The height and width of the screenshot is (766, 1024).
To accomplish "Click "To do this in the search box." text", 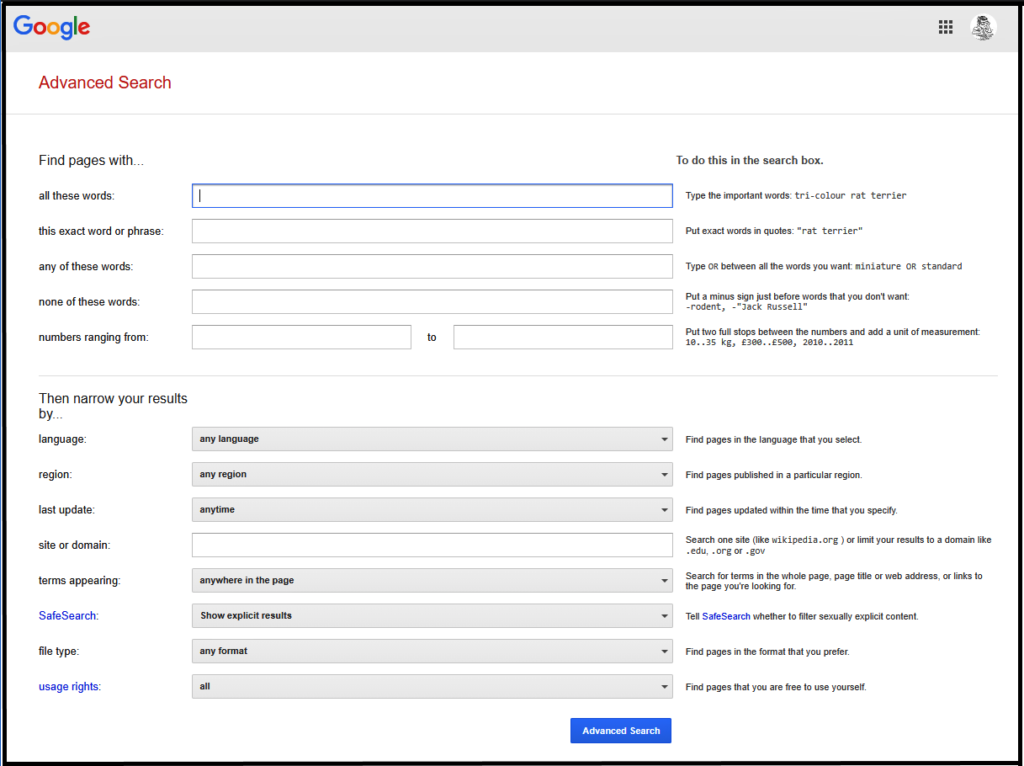I will pyautogui.click(x=749, y=161).
